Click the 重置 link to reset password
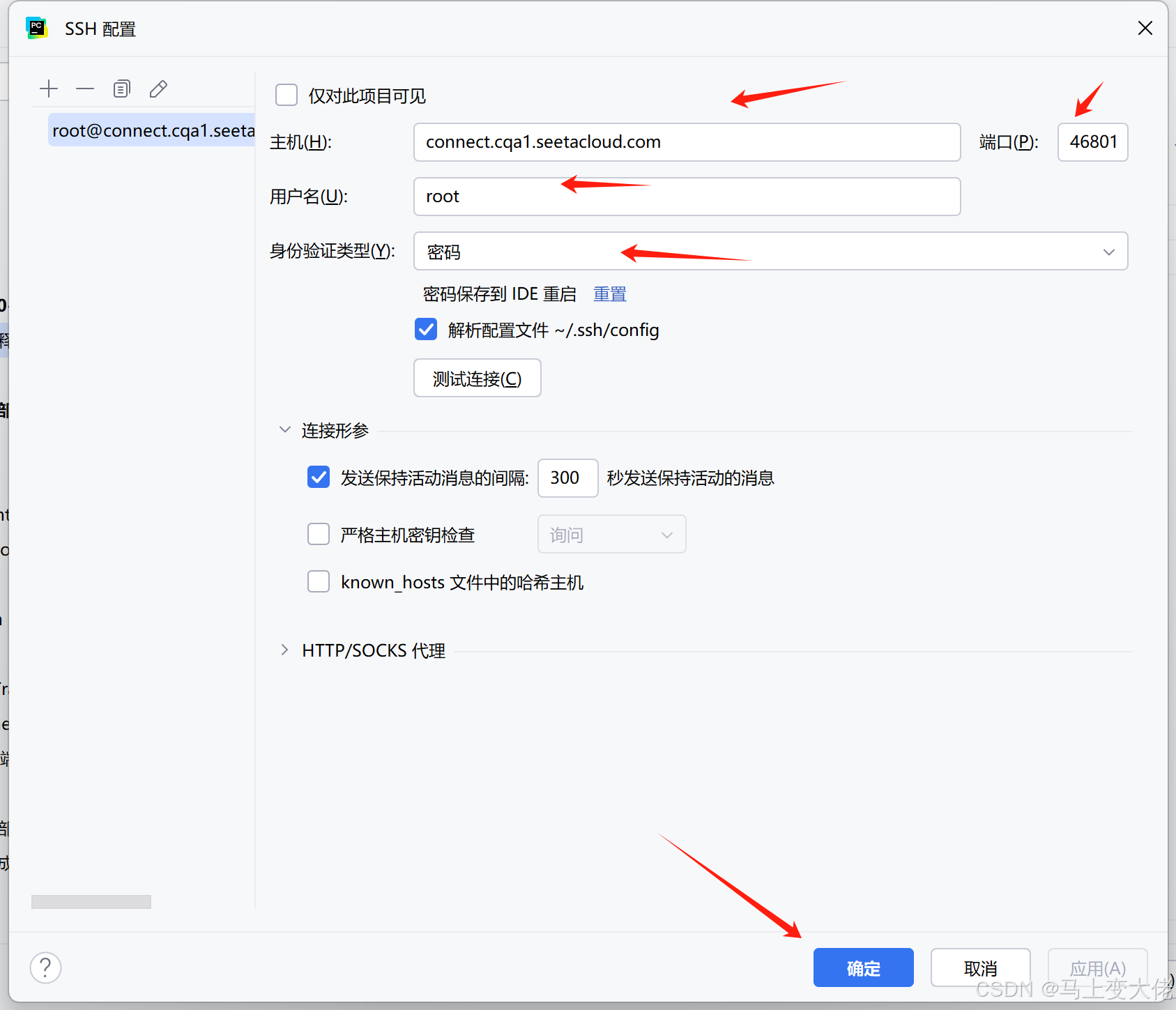This screenshot has height=1010, width=1176. [609, 293]
